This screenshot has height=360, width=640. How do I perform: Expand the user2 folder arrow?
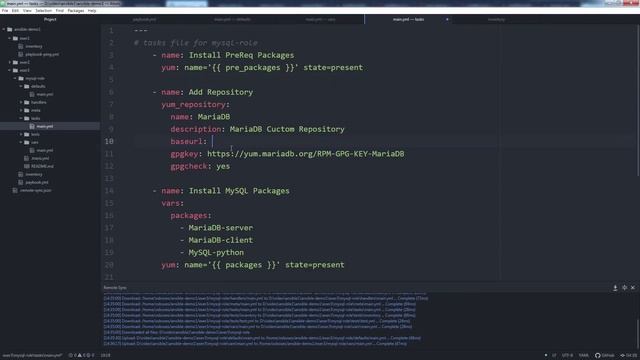tap(10, 62)
